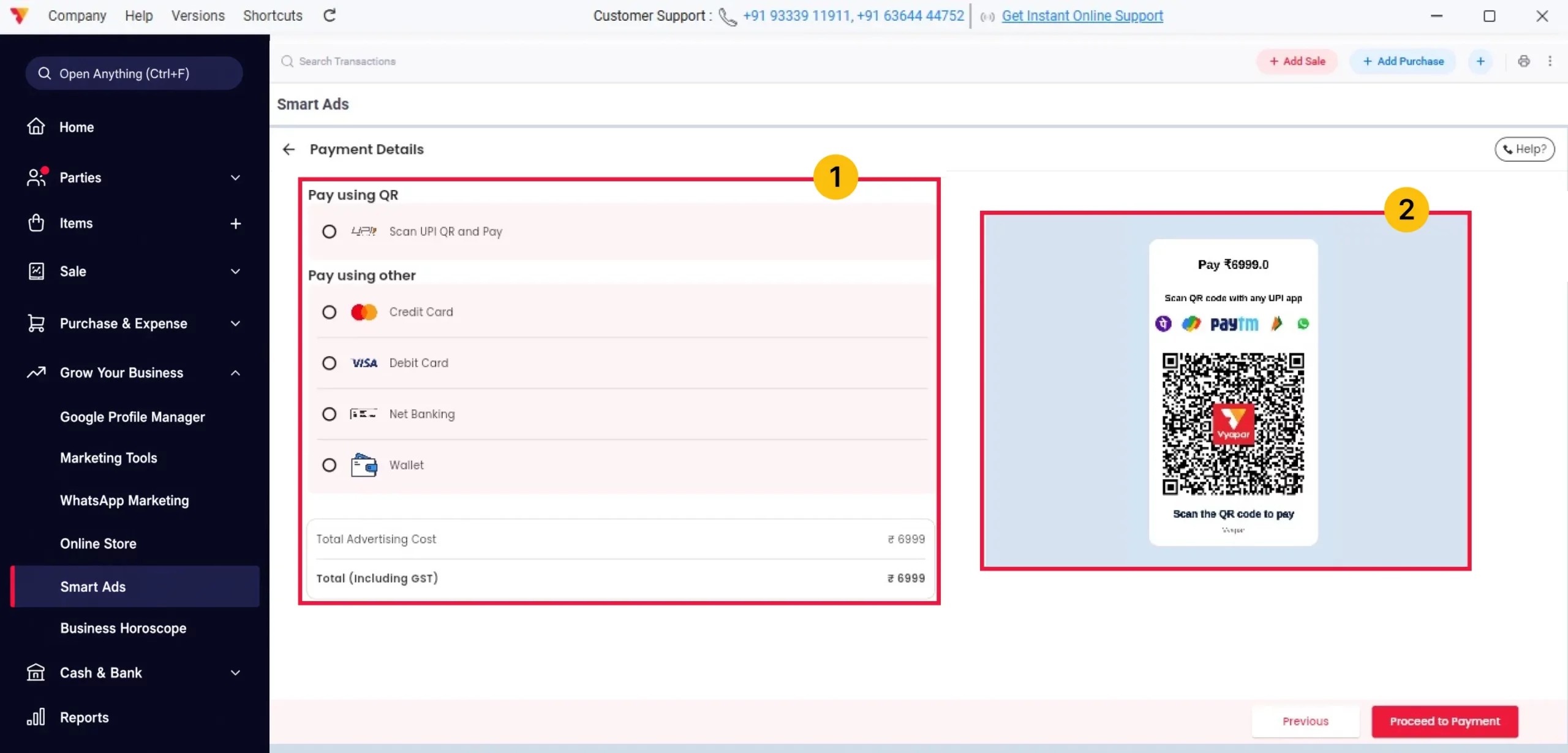The image size is (1568, 753).
Task: Click the Open Anything search box
Action: point(134,74)
